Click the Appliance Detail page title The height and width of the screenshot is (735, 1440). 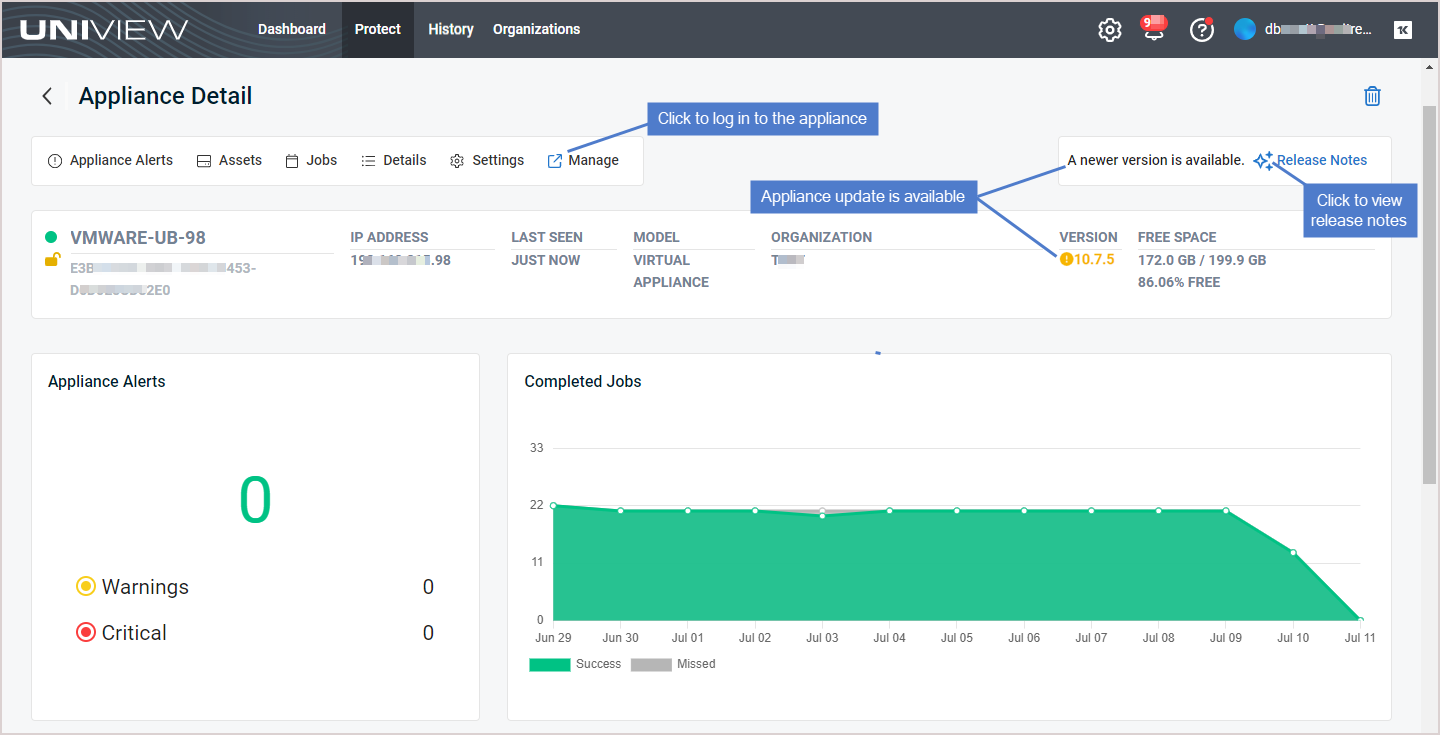click(x=166, y=96)
